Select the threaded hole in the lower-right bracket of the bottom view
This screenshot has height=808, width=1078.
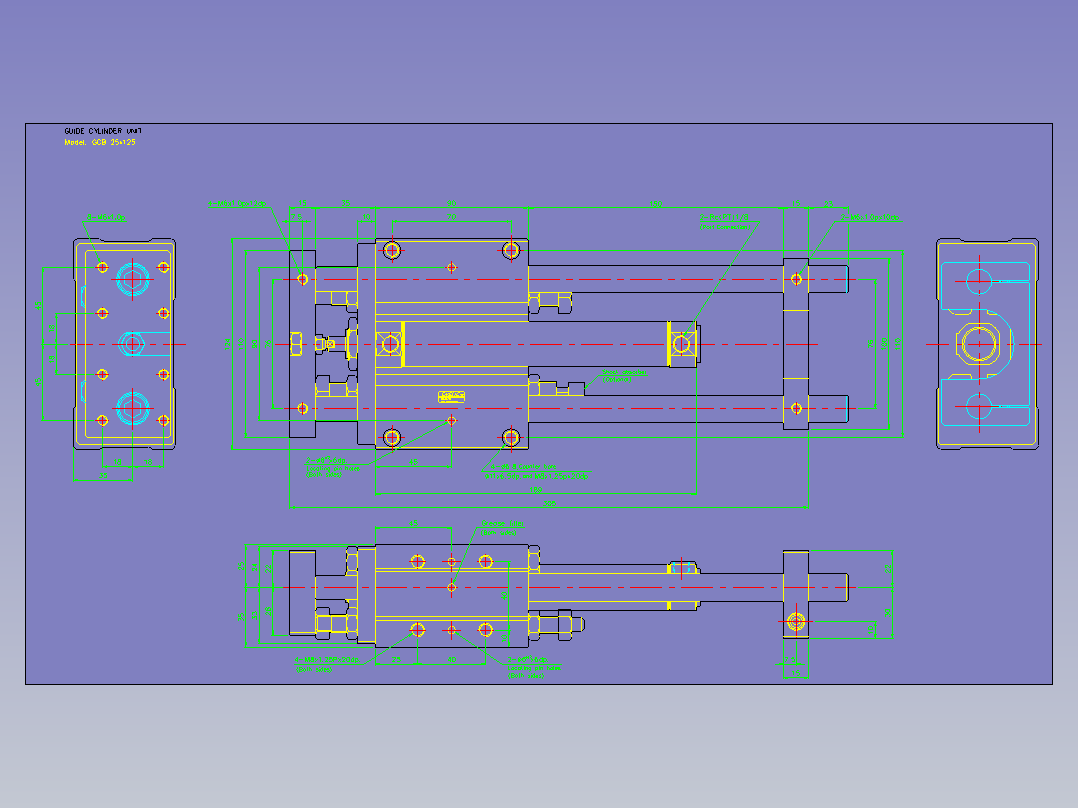(795, 622)
